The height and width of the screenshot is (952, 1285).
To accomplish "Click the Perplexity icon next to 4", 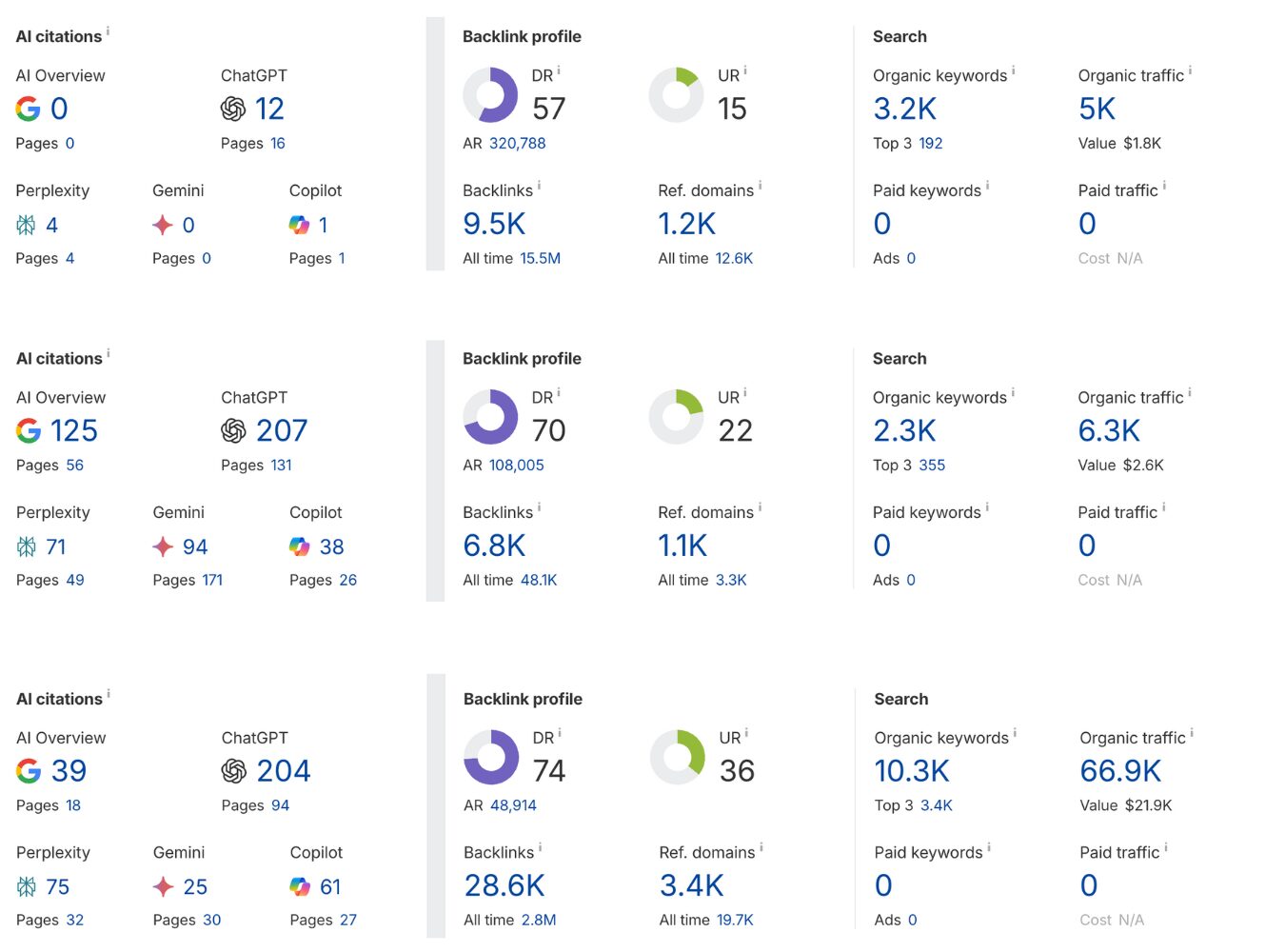I will point(26,225).
